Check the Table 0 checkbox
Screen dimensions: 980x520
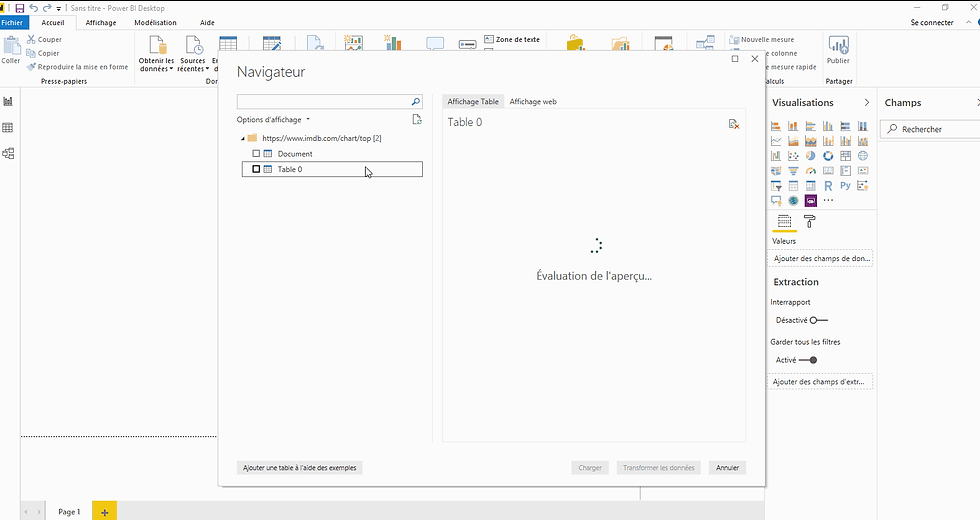[256, 169]
